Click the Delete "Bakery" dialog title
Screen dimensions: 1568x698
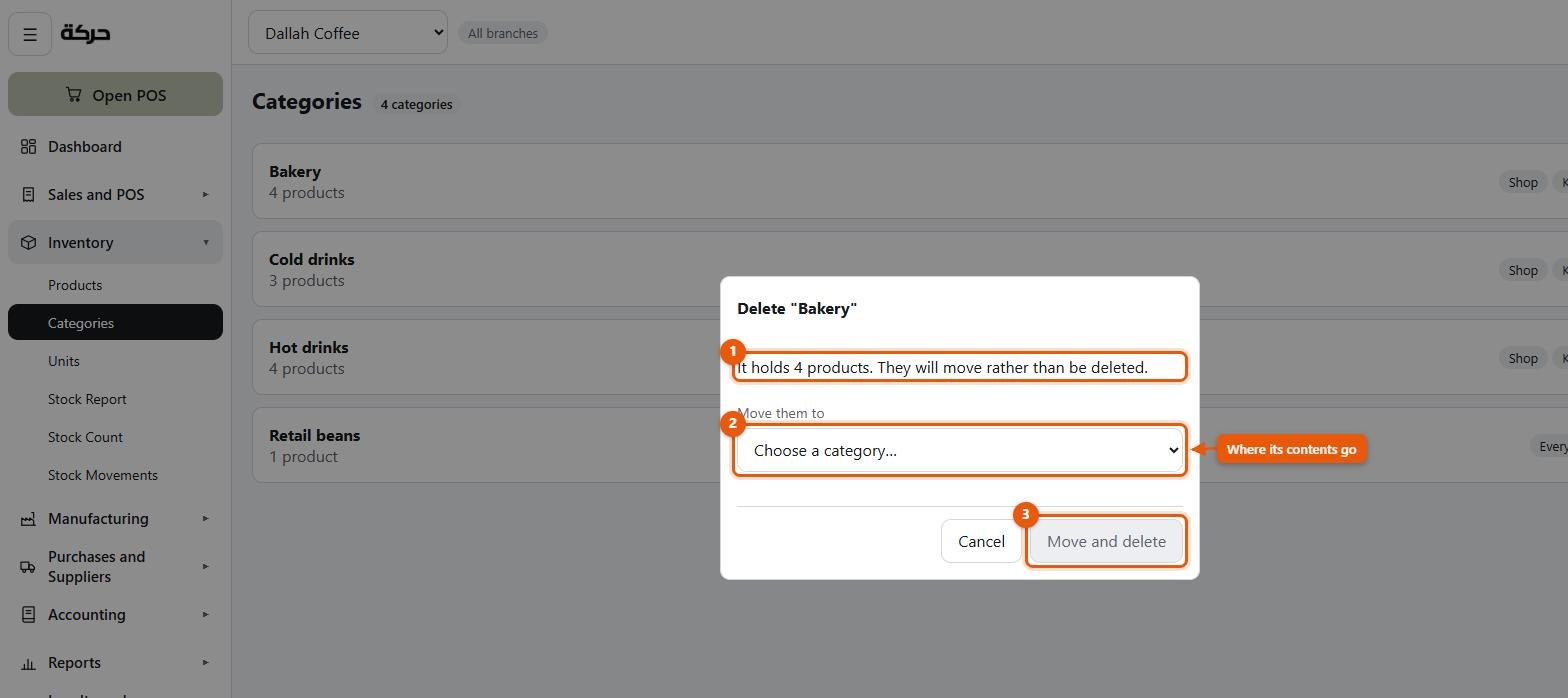(797, 309)
